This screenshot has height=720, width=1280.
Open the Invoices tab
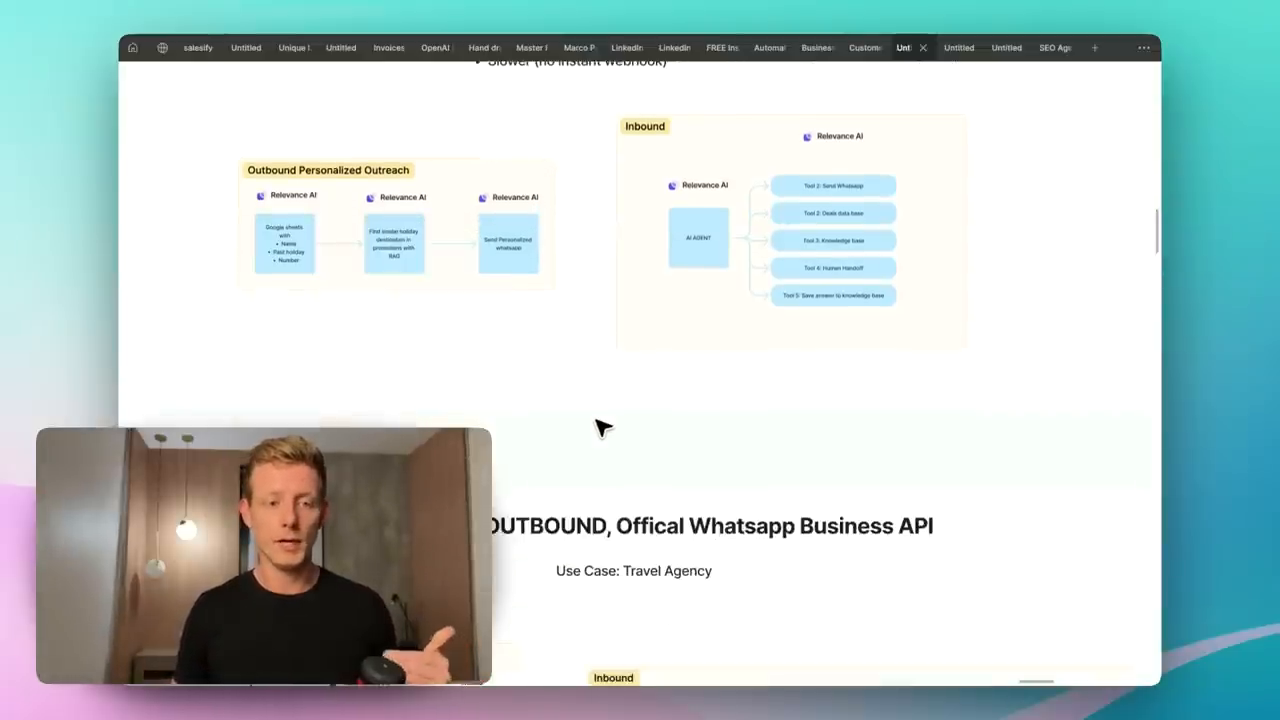[x=388, y=47]
